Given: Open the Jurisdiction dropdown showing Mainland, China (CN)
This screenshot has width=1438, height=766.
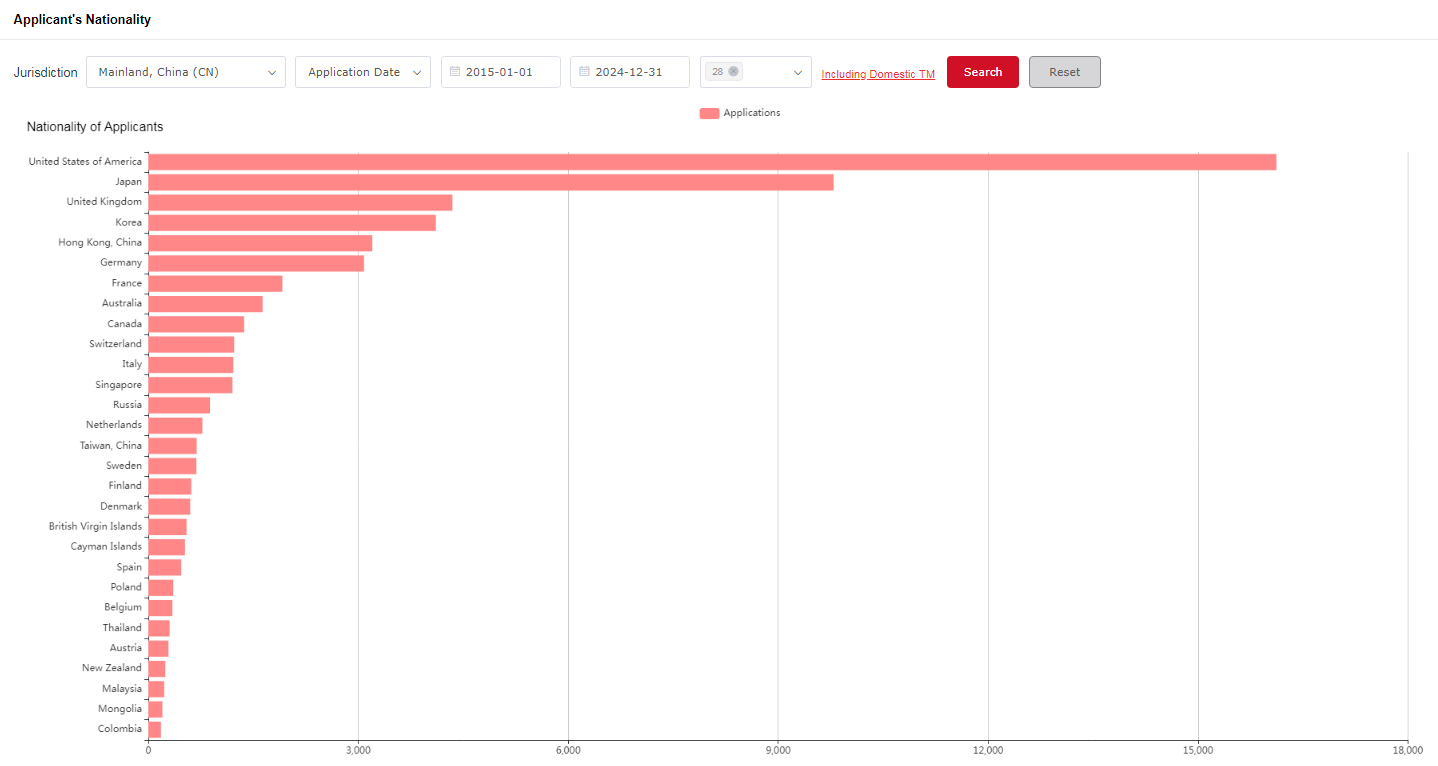Looking at the screenshot, I should pyautogui.click(x=185, y=72).
